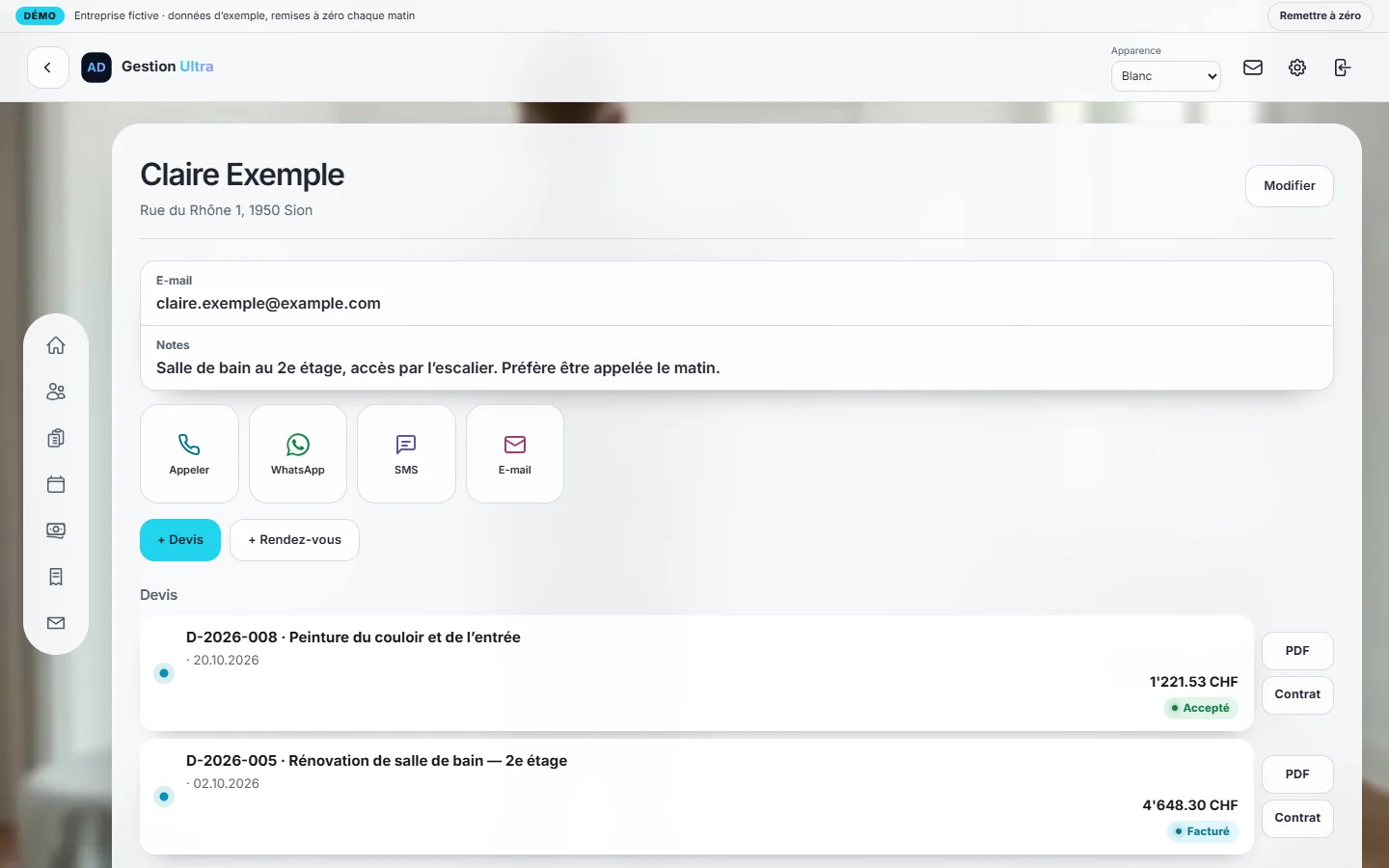Call the client with Appeler

(x=189, y=454)
